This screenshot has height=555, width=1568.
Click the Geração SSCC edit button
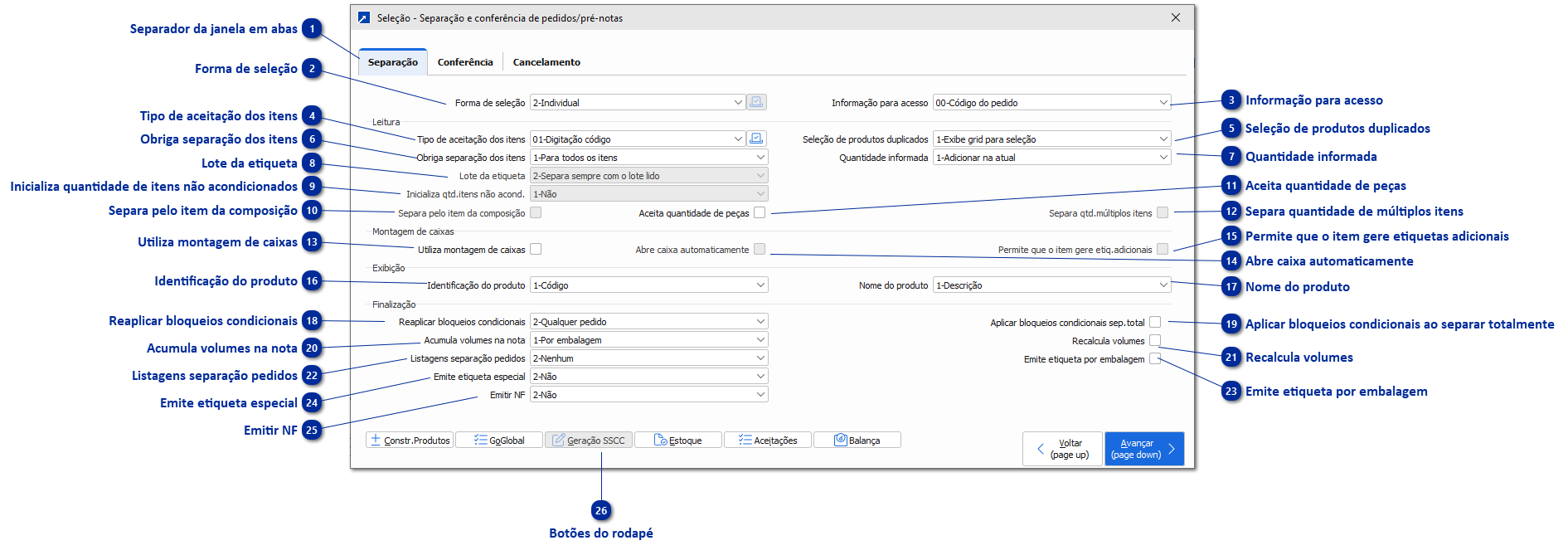589,441
